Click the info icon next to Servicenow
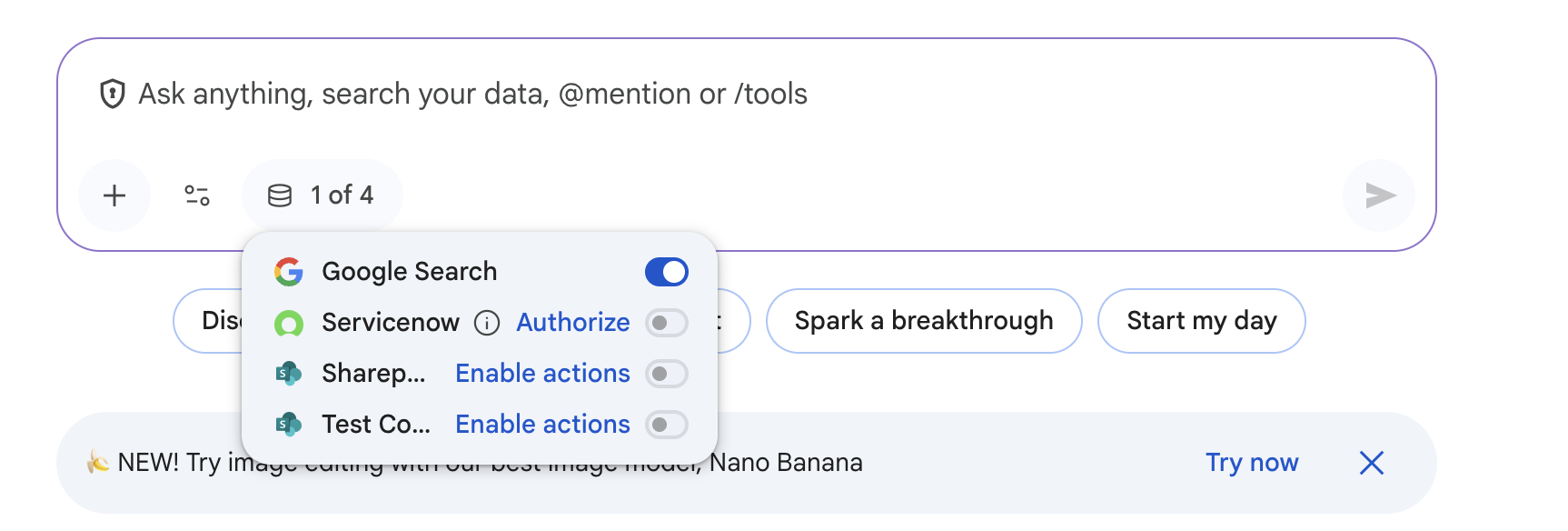 (x=487, y=322)
